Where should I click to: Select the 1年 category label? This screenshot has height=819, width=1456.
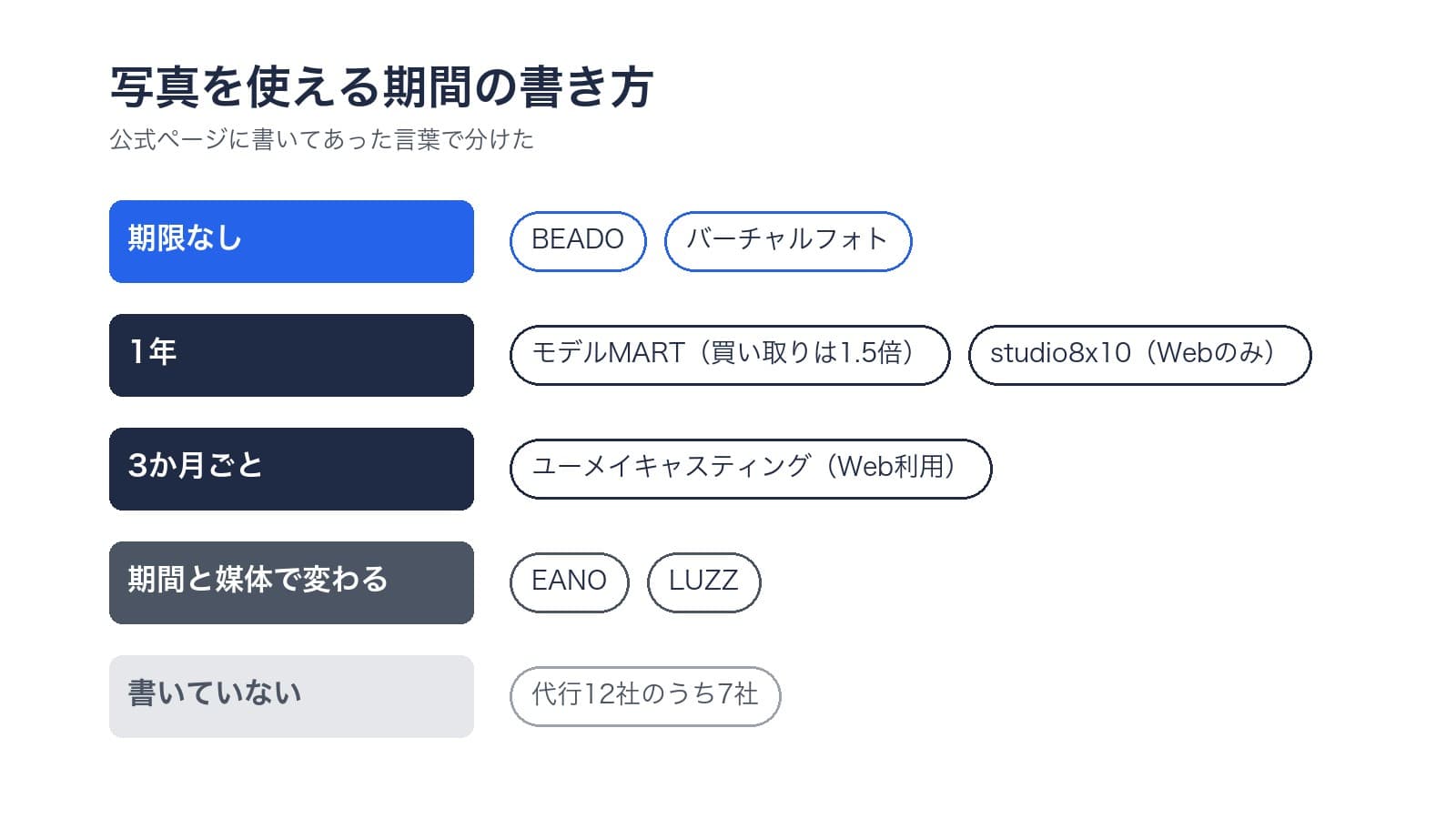(x=291, y=355)
